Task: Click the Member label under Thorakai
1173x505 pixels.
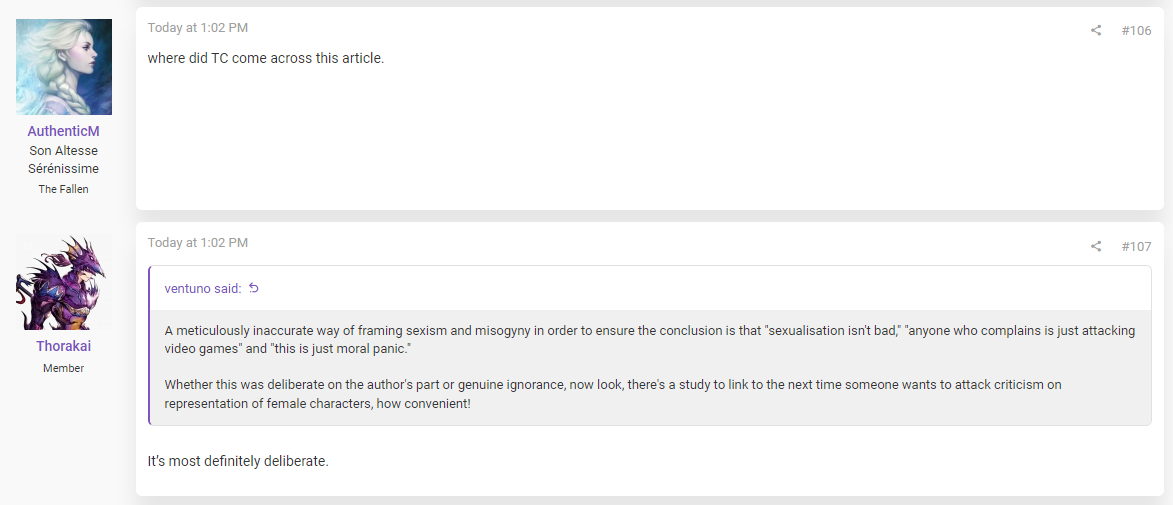Action: [x=64, y=368]
